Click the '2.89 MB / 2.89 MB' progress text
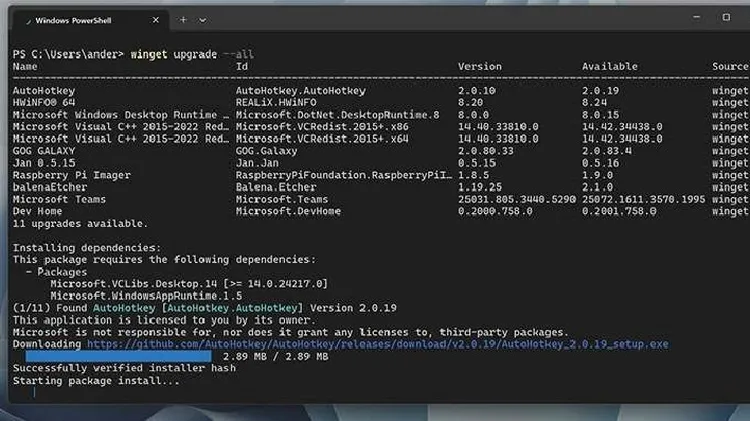Image resolution: width=750 pixels, height=421 pixels. pyautogui.click(x=276, y=356)
